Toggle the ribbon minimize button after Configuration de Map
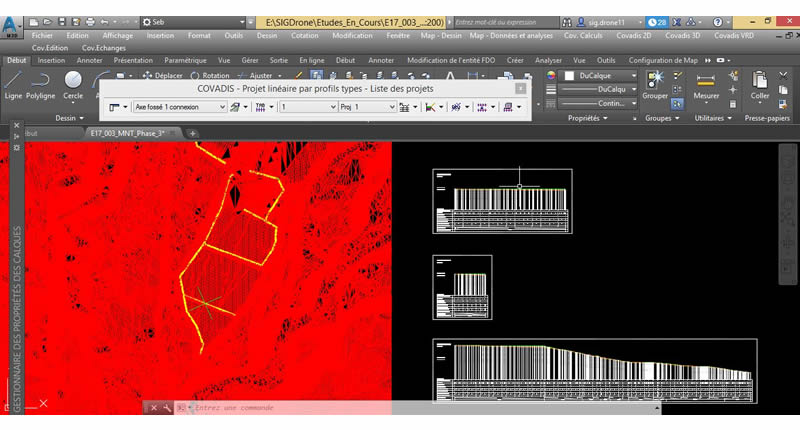The height and width of the screenshot is (430, 800). tap(720, 60)
